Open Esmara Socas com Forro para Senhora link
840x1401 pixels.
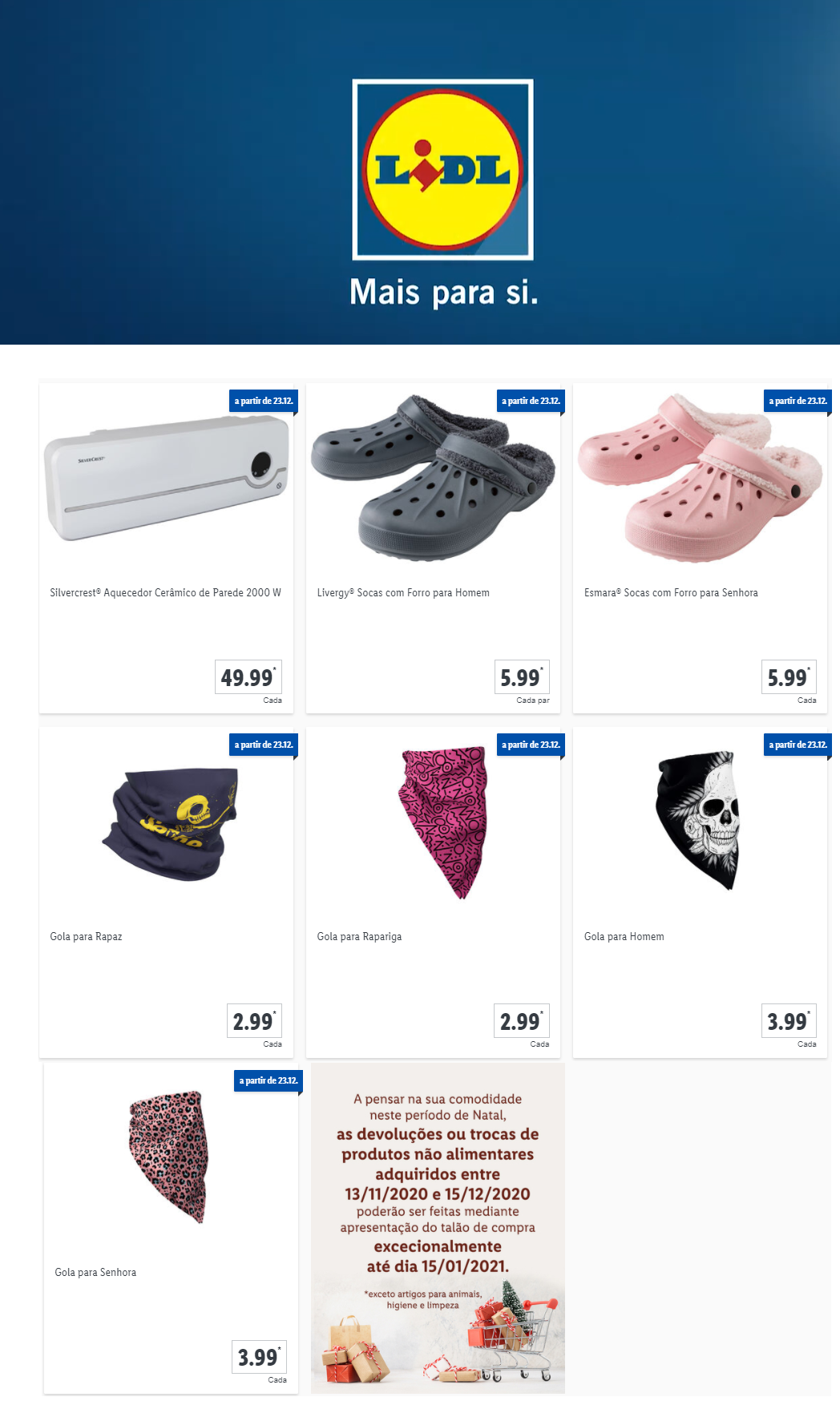[671, 593]
